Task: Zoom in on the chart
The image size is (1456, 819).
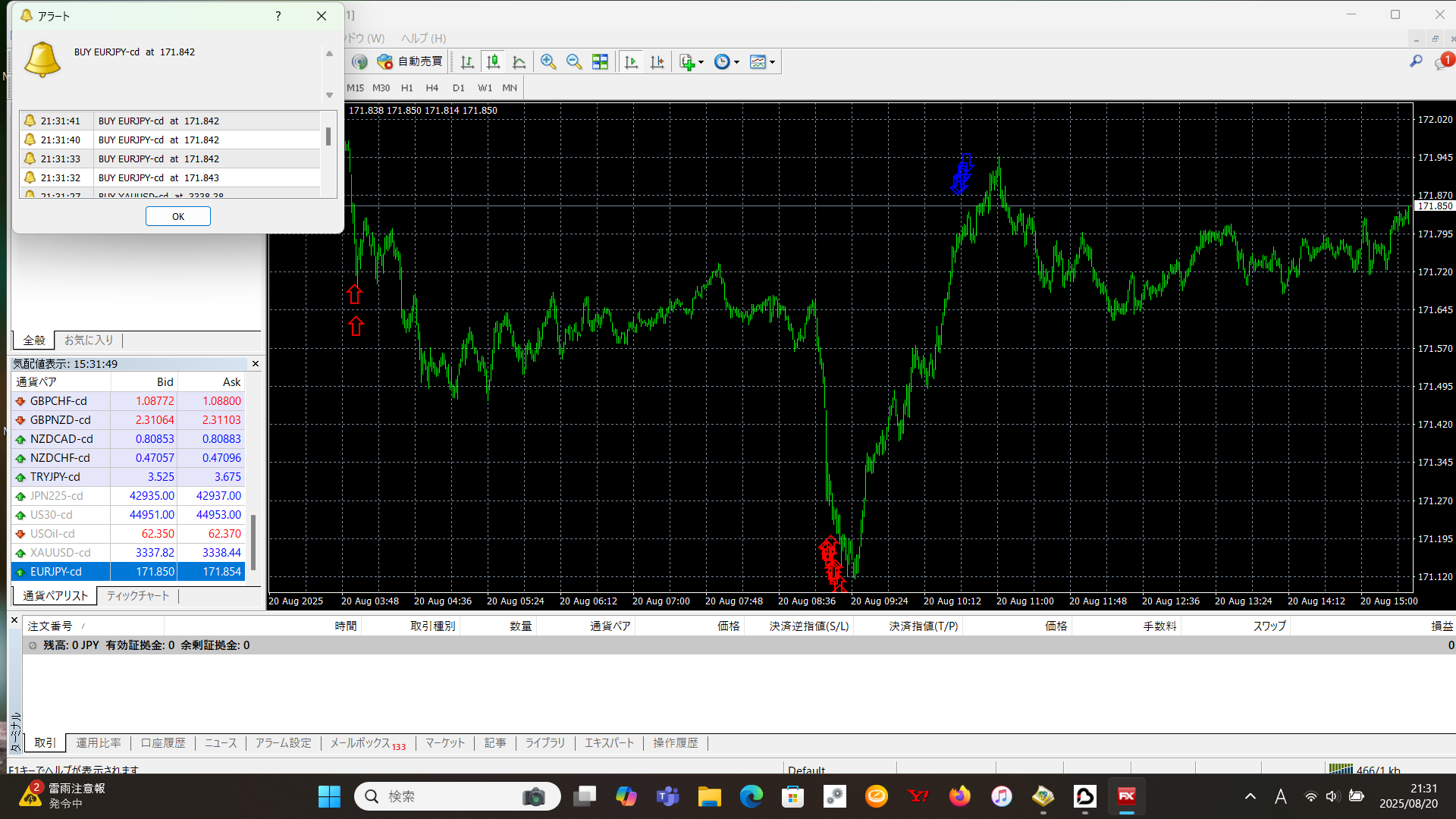Action: (548, 62)
